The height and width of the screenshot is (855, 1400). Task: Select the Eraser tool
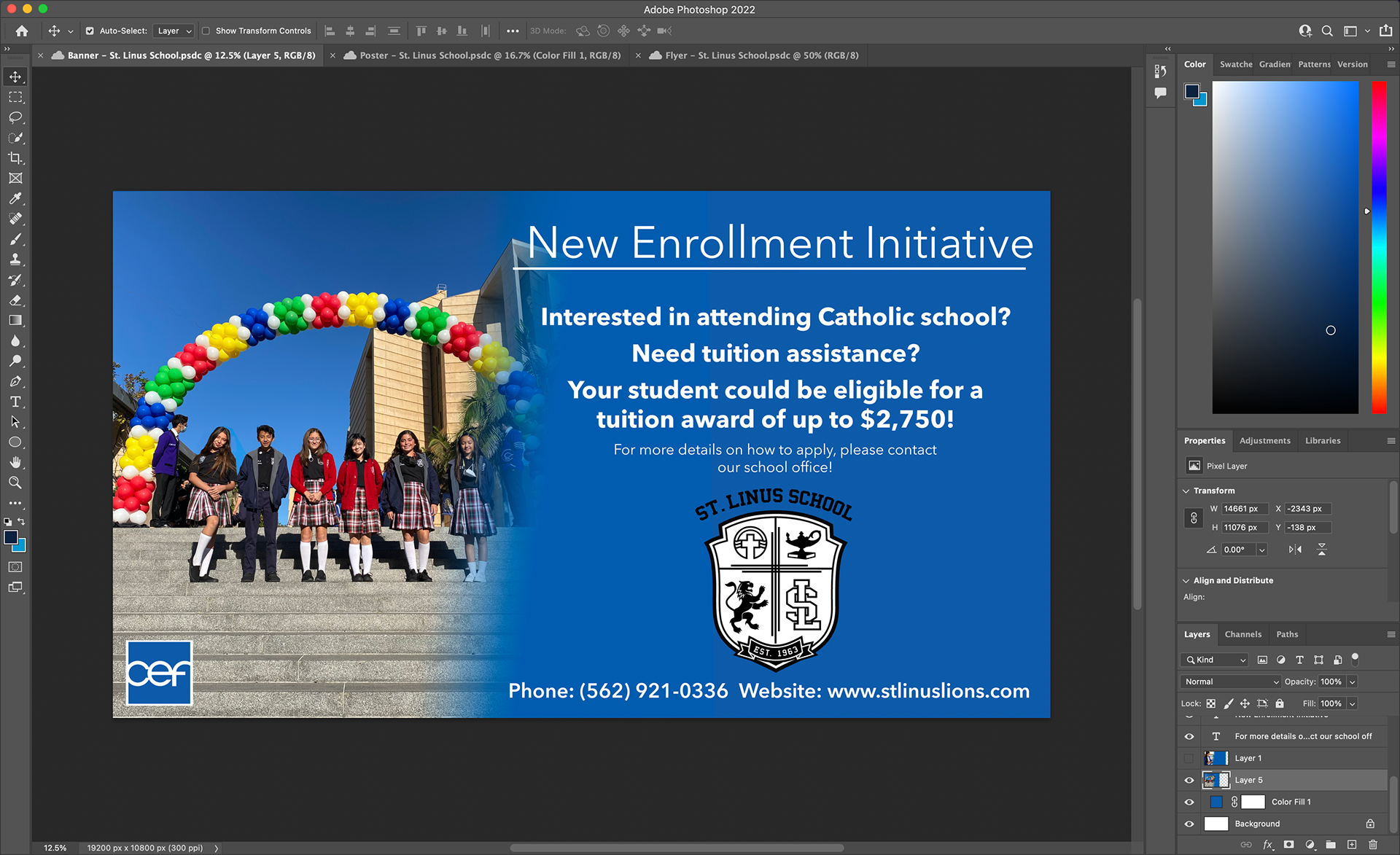coord(15,300)
